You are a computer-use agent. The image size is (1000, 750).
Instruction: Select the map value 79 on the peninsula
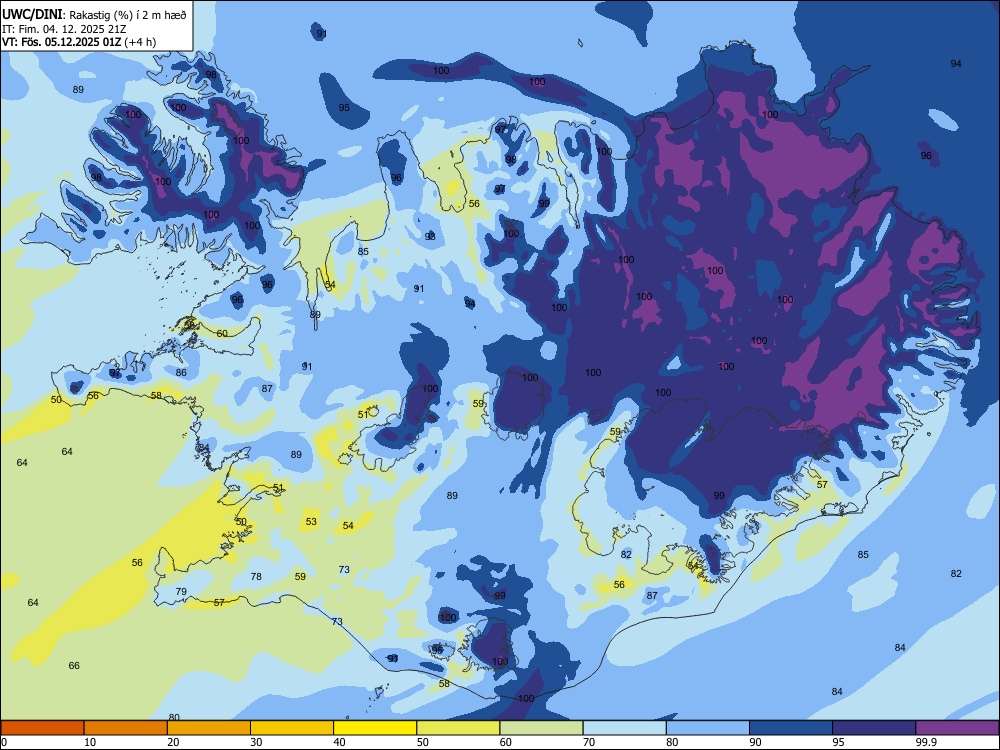181,591
